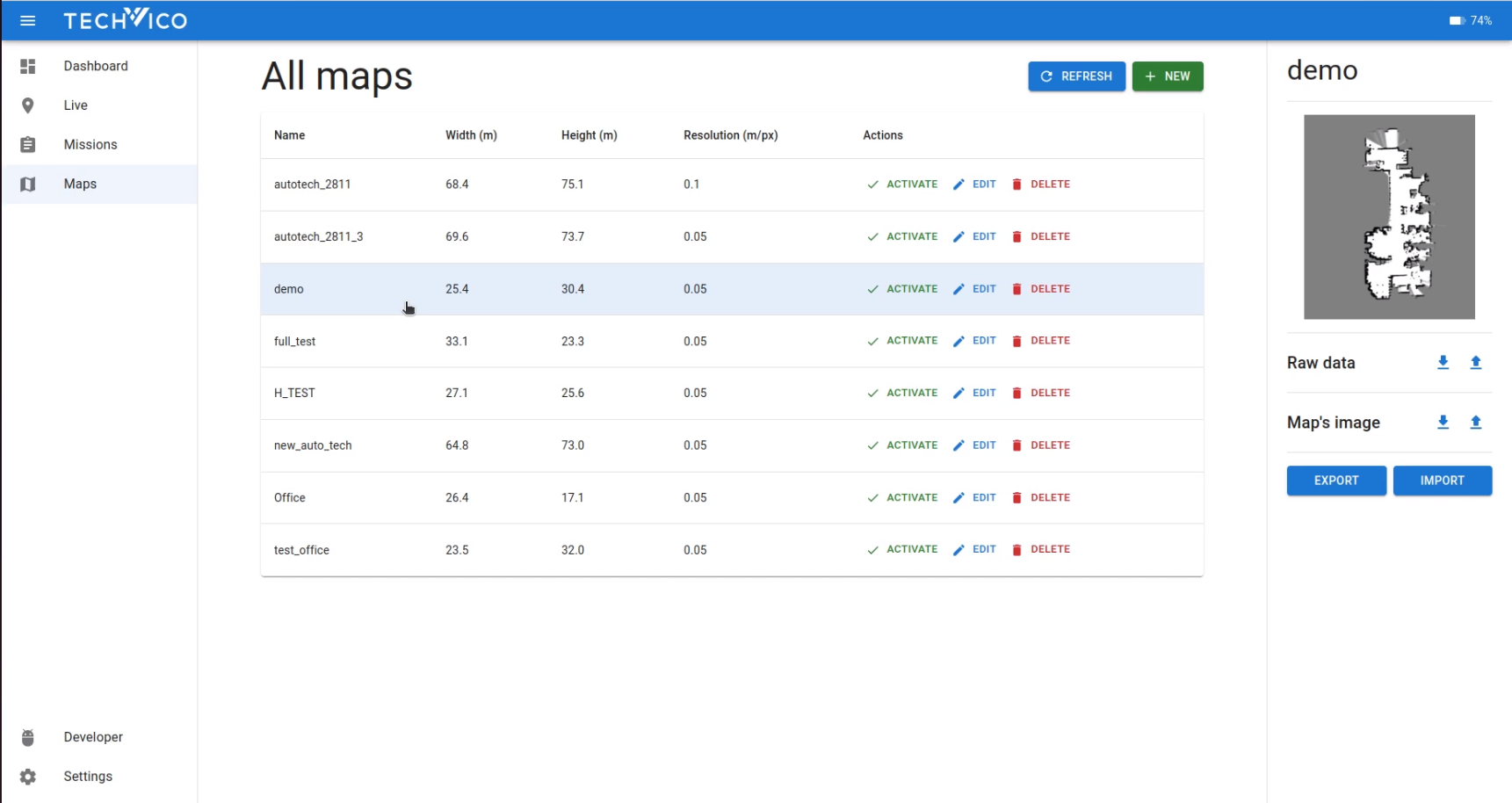1512x803 pixels.
Task: Activate the demo map
Action: click(x=902, y=289)
